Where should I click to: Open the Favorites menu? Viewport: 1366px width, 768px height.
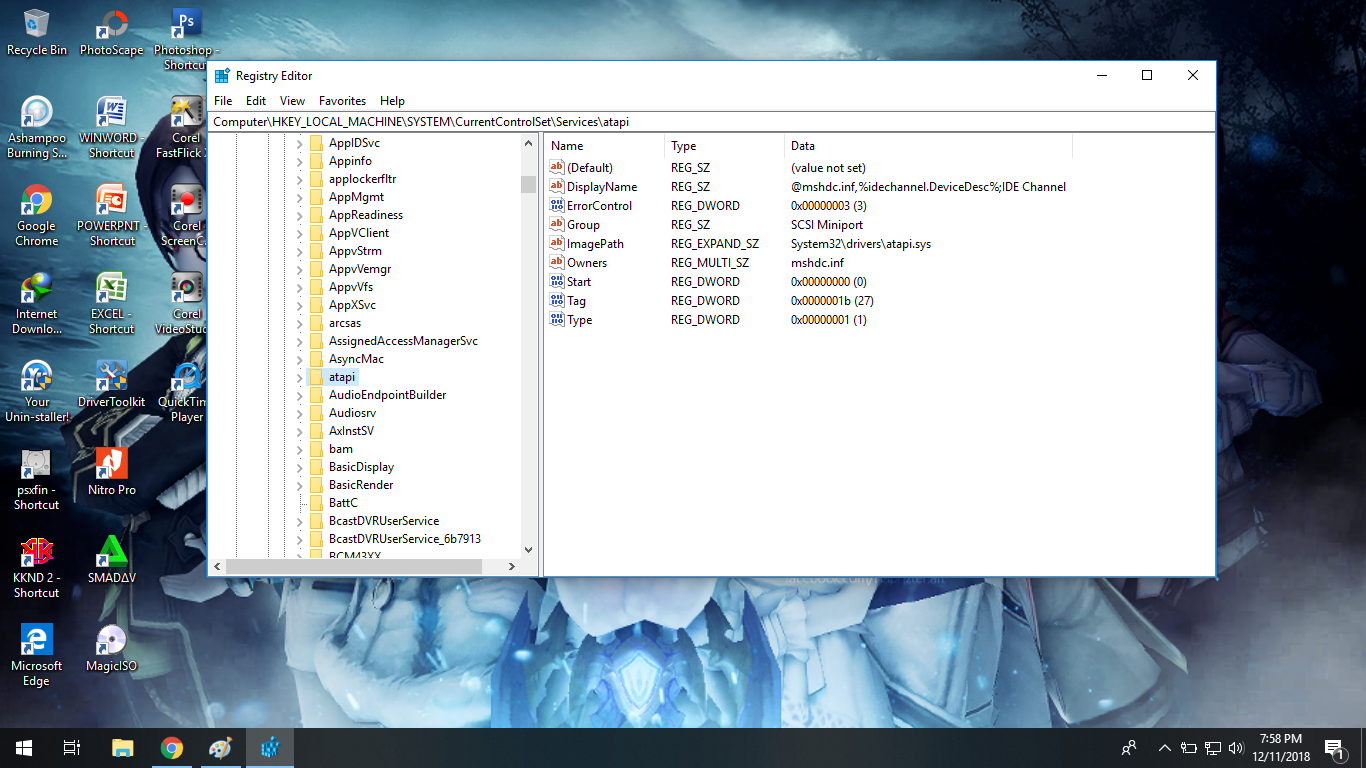342,100
